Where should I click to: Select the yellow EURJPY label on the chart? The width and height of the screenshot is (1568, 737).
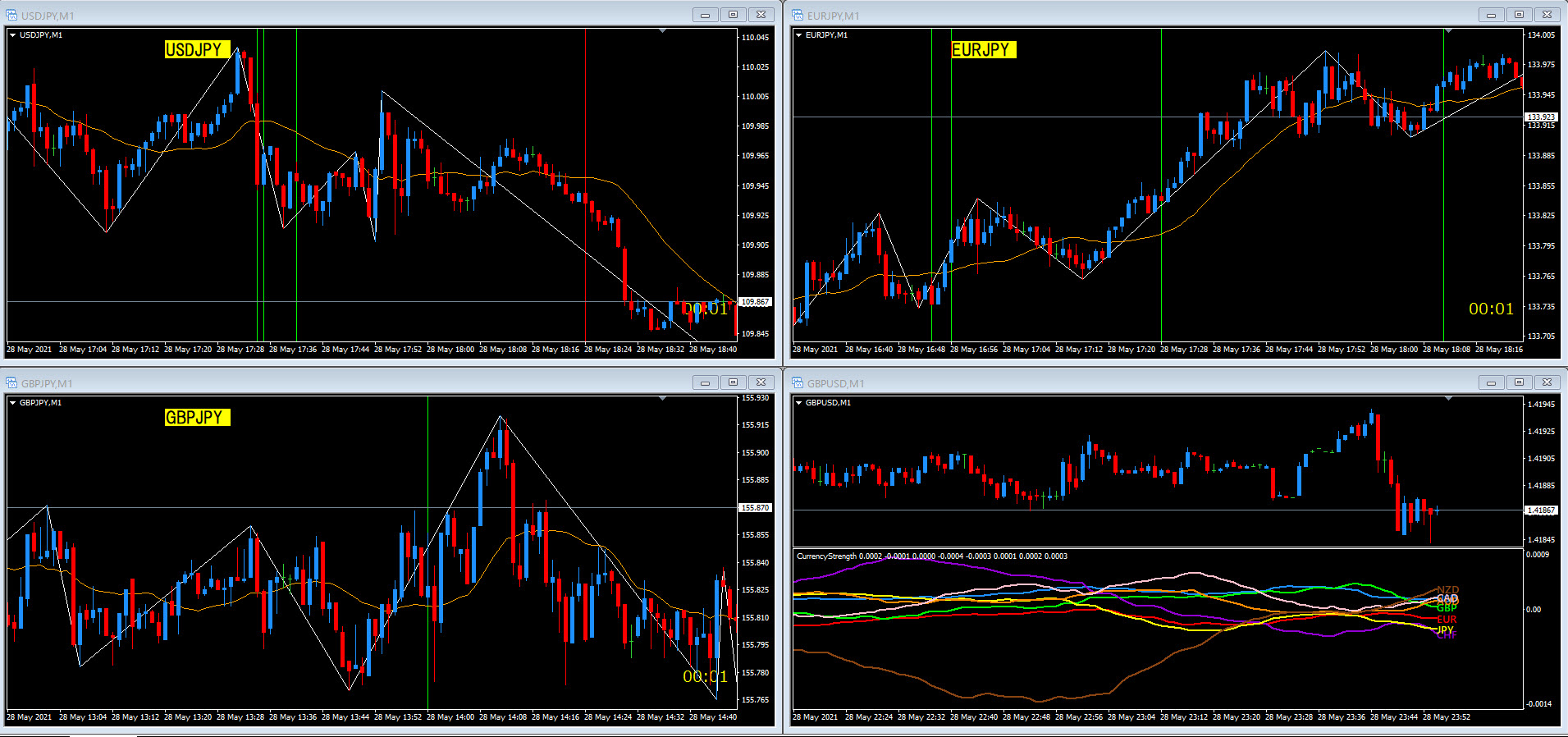coord(983,49)
